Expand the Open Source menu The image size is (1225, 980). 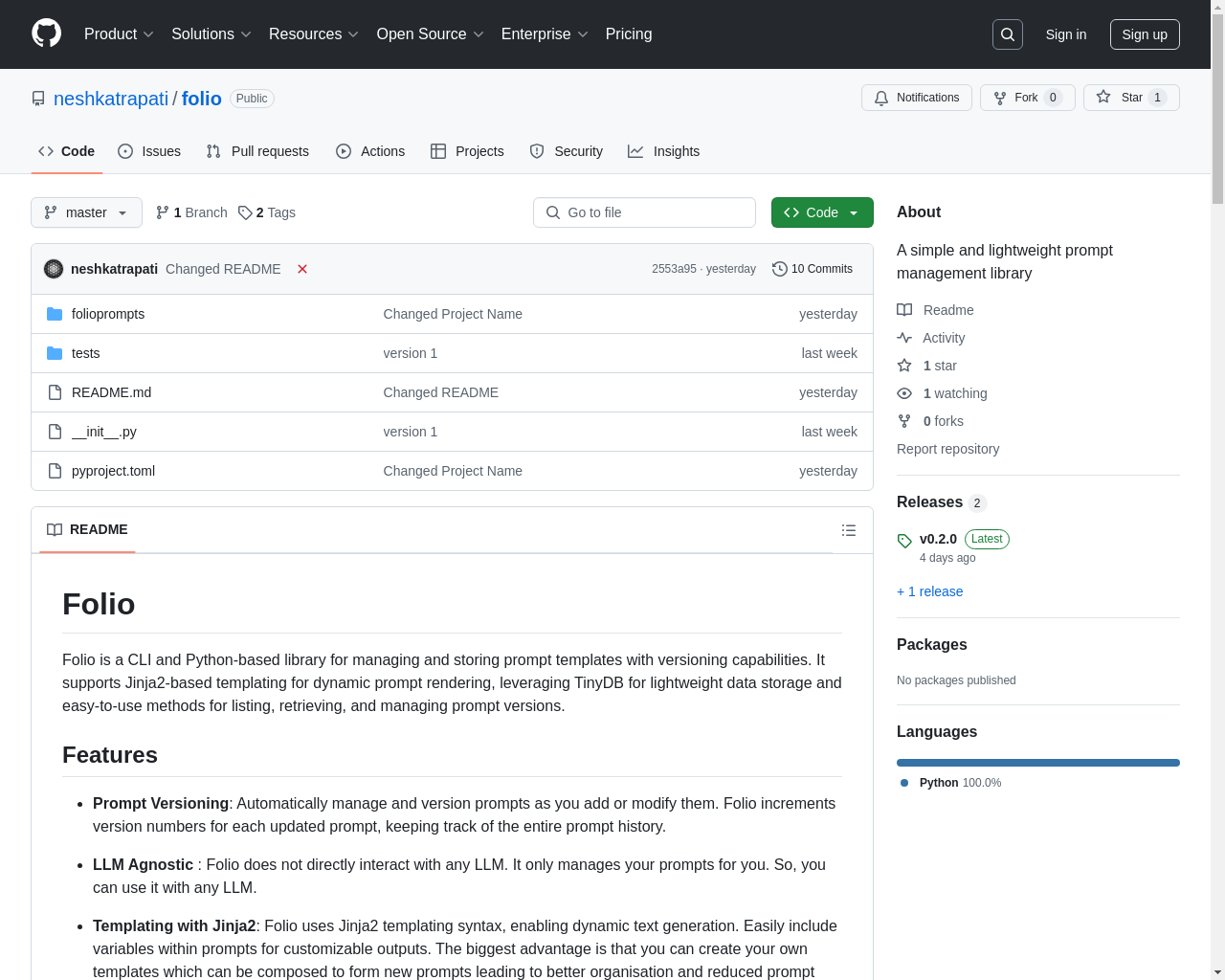coord(431,34)
